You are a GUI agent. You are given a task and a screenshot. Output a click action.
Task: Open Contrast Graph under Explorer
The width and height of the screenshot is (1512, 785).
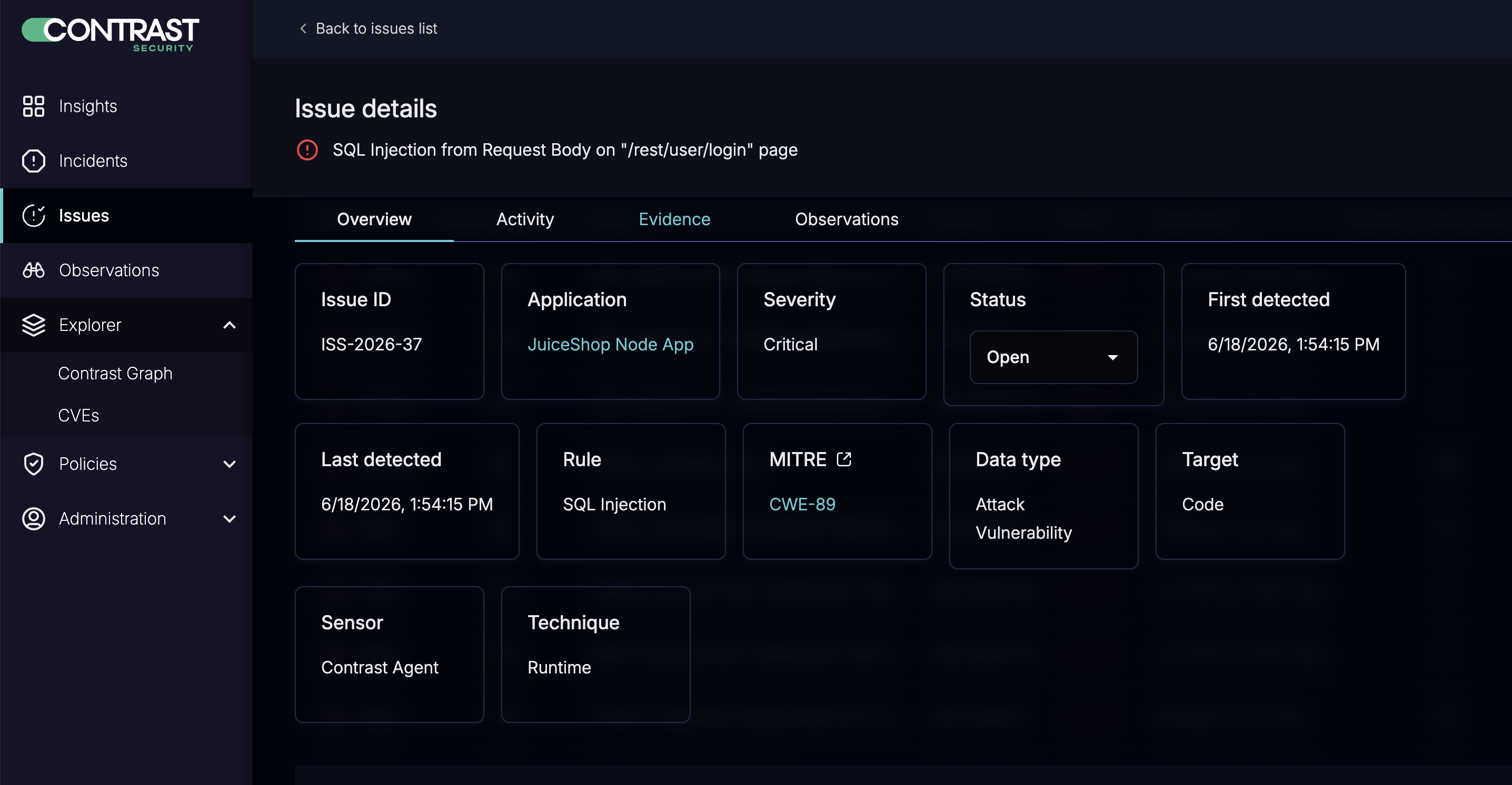(x=115, y=373)
